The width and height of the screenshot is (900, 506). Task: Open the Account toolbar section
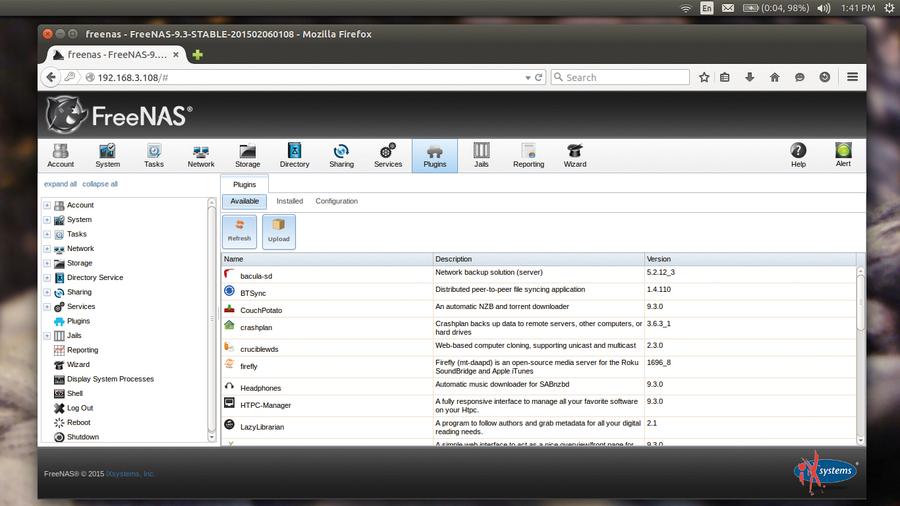(x=60, y=155)
